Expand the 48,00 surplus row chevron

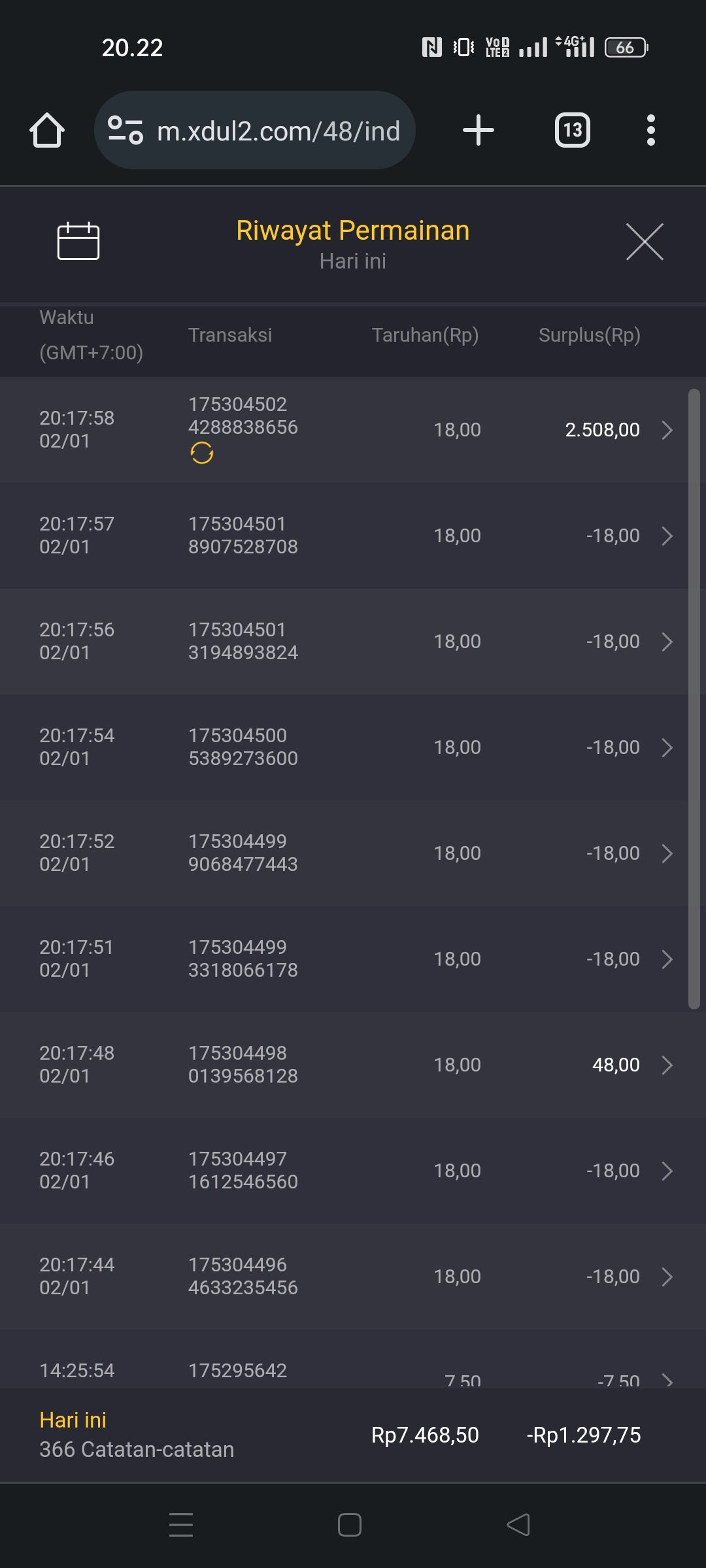click(667, 1065)
